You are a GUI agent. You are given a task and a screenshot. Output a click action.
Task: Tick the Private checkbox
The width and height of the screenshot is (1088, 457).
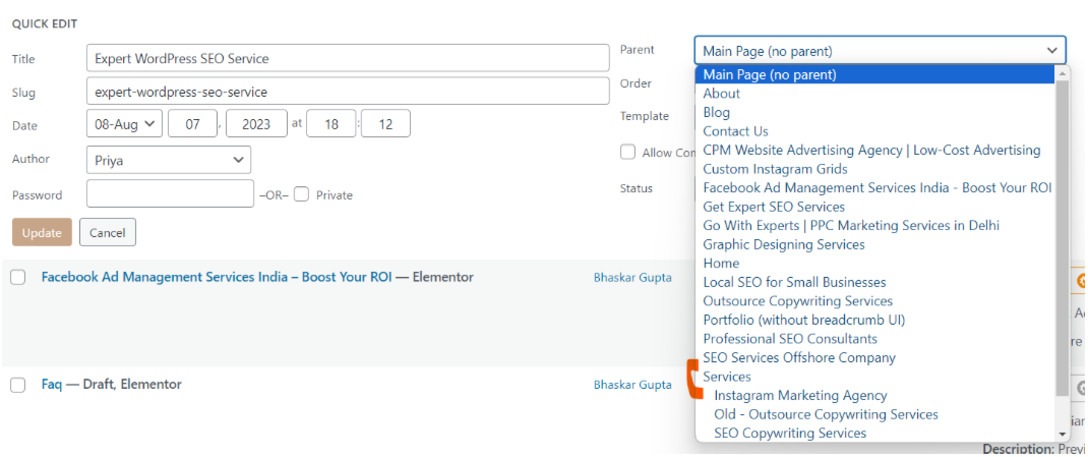302,195
